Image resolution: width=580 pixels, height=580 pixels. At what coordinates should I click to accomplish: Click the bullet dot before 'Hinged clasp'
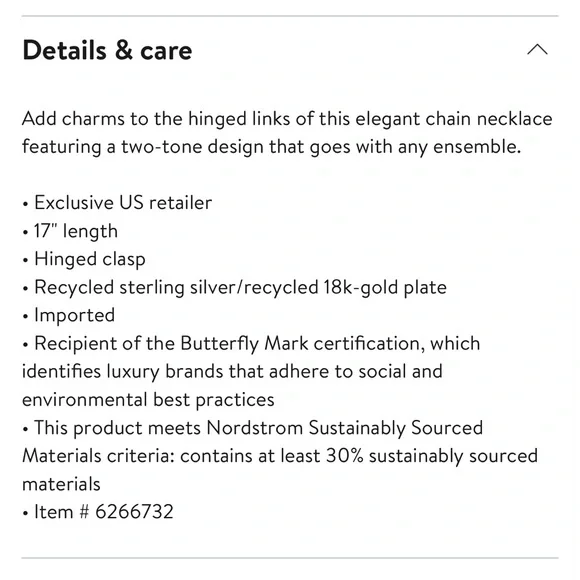pyautogui.click(x=25, y=260)
